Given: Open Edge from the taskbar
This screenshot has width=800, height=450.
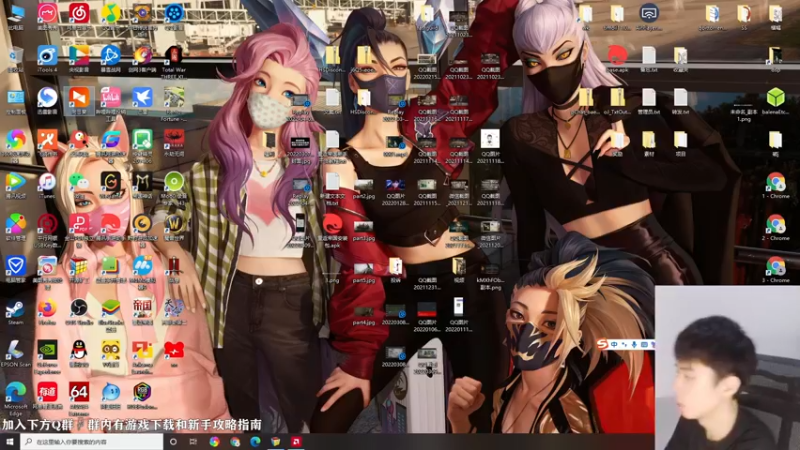Looking at the screenshot, I should point(255,442).
